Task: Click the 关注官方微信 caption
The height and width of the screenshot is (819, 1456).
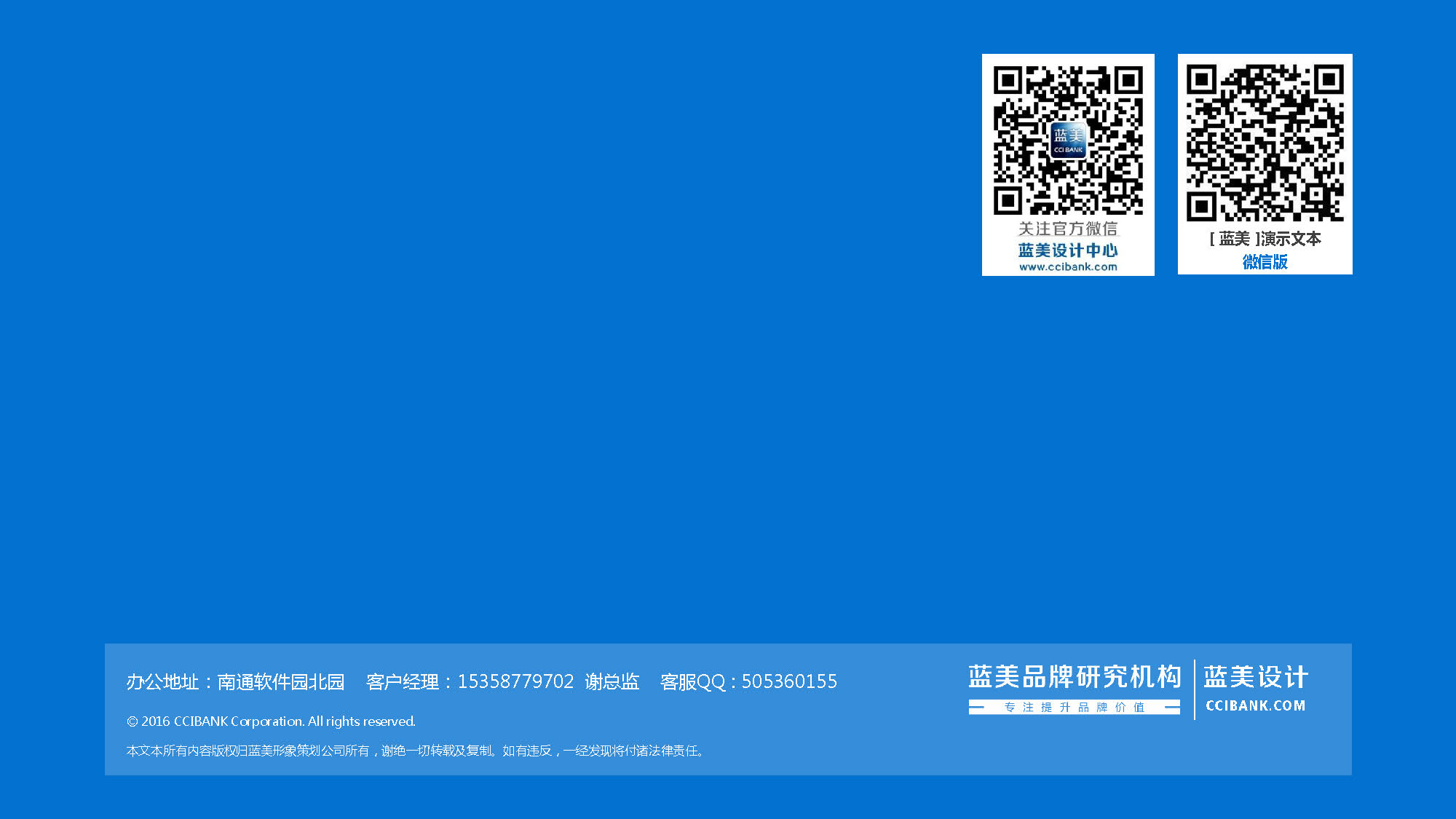Action: tap(1068, 229)
